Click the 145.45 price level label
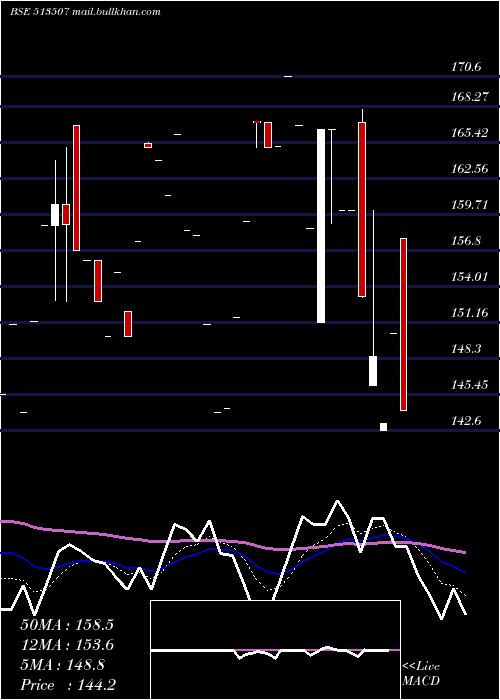Viewport: 500px width, 700px height. coord(470,385)
